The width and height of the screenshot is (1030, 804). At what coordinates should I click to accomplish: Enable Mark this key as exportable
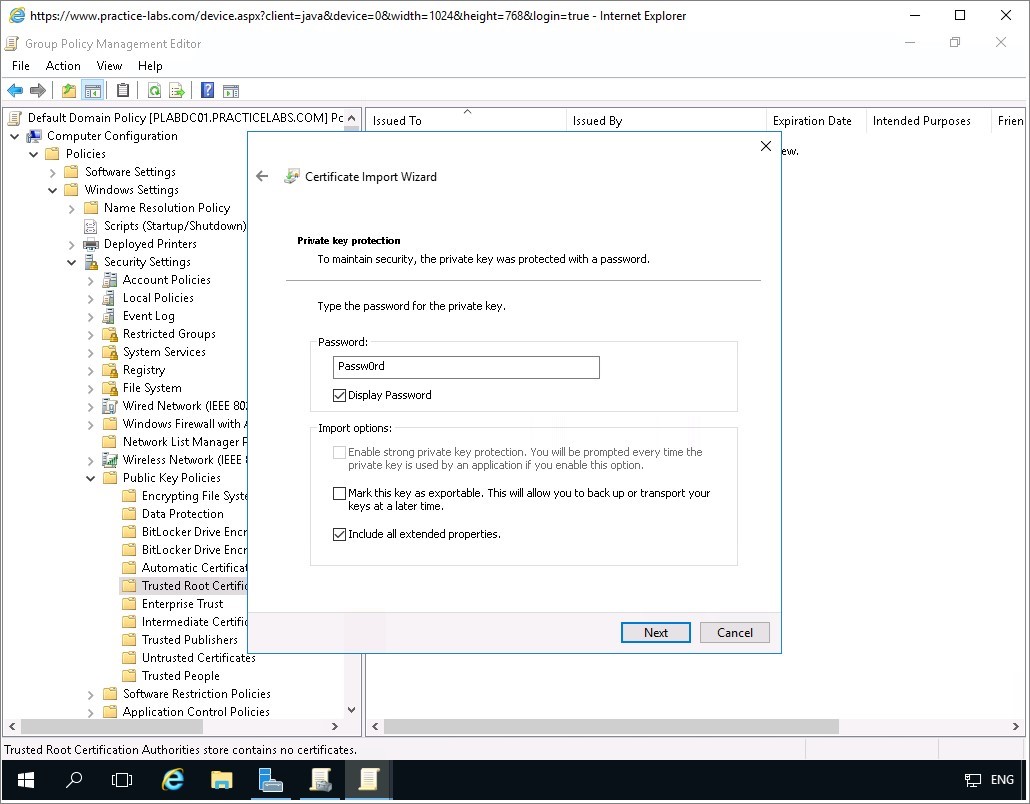click(x=340, y=494)
